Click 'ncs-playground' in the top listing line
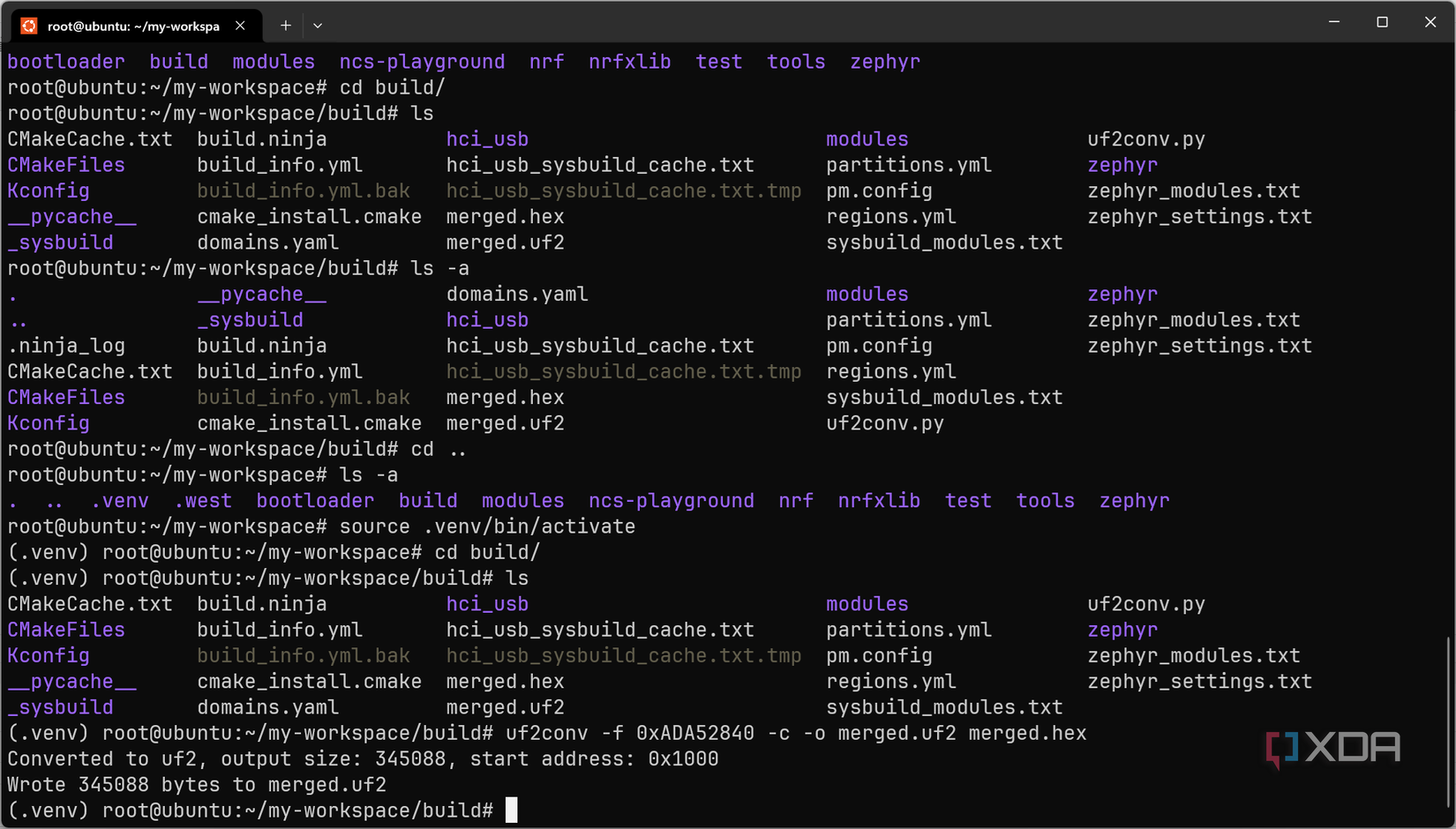 tap(422, 62)
